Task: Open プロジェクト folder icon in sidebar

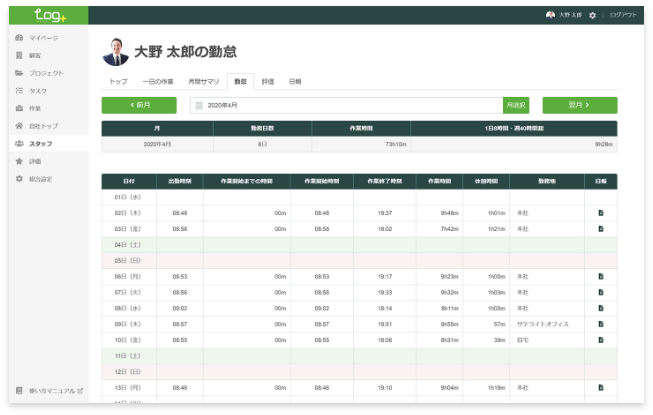Action: [19, 73]
